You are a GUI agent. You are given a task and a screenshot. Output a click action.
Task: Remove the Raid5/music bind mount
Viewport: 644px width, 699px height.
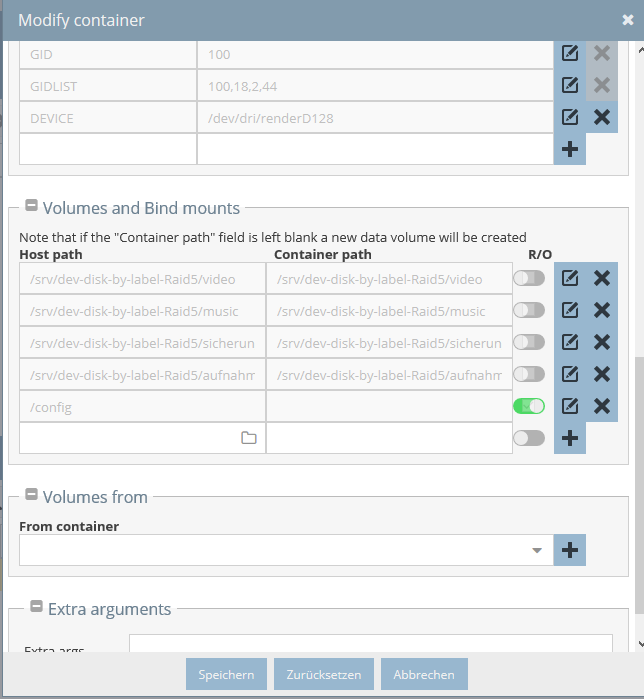click(602, 310)
